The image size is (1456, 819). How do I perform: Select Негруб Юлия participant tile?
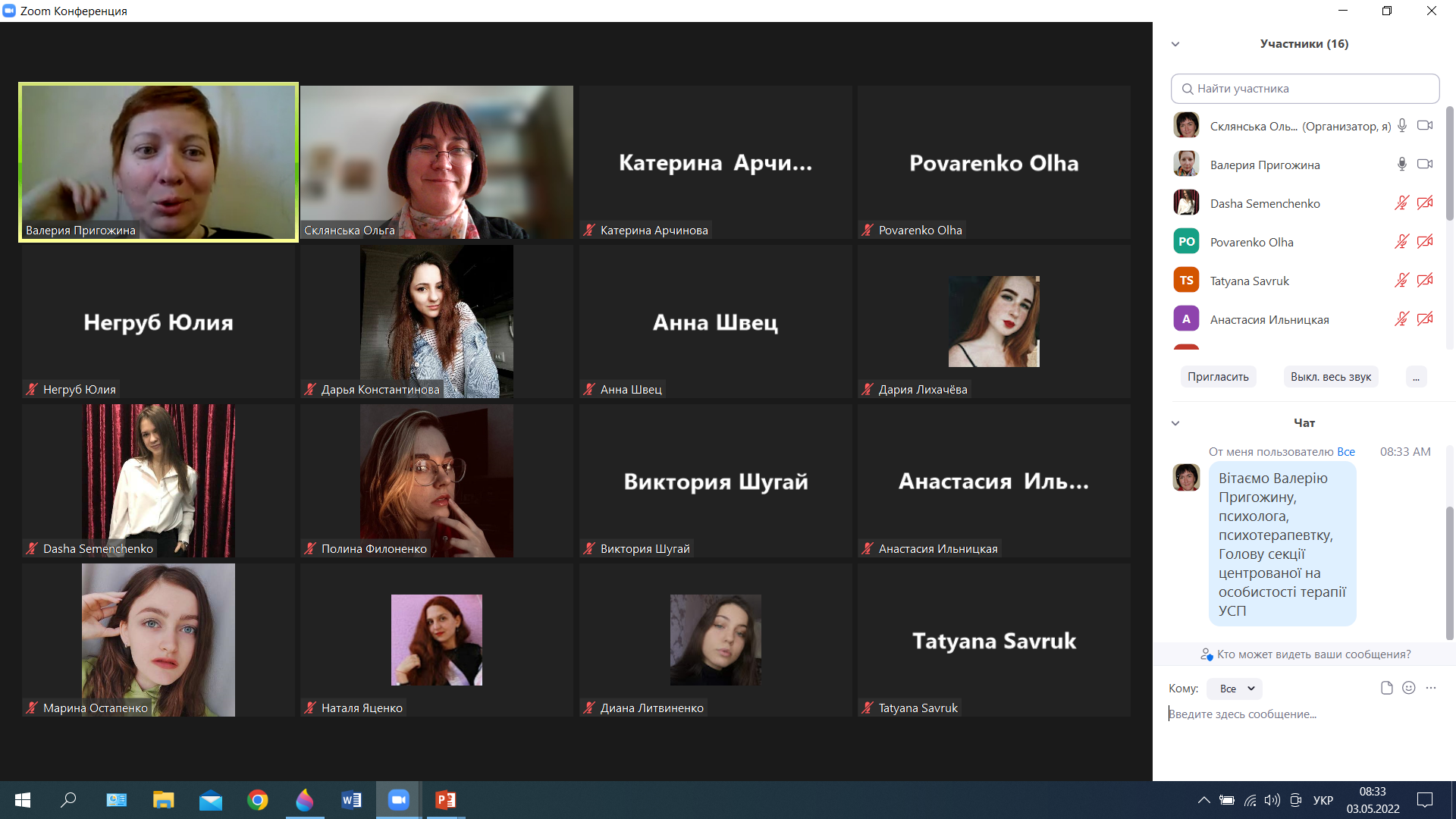158,322
